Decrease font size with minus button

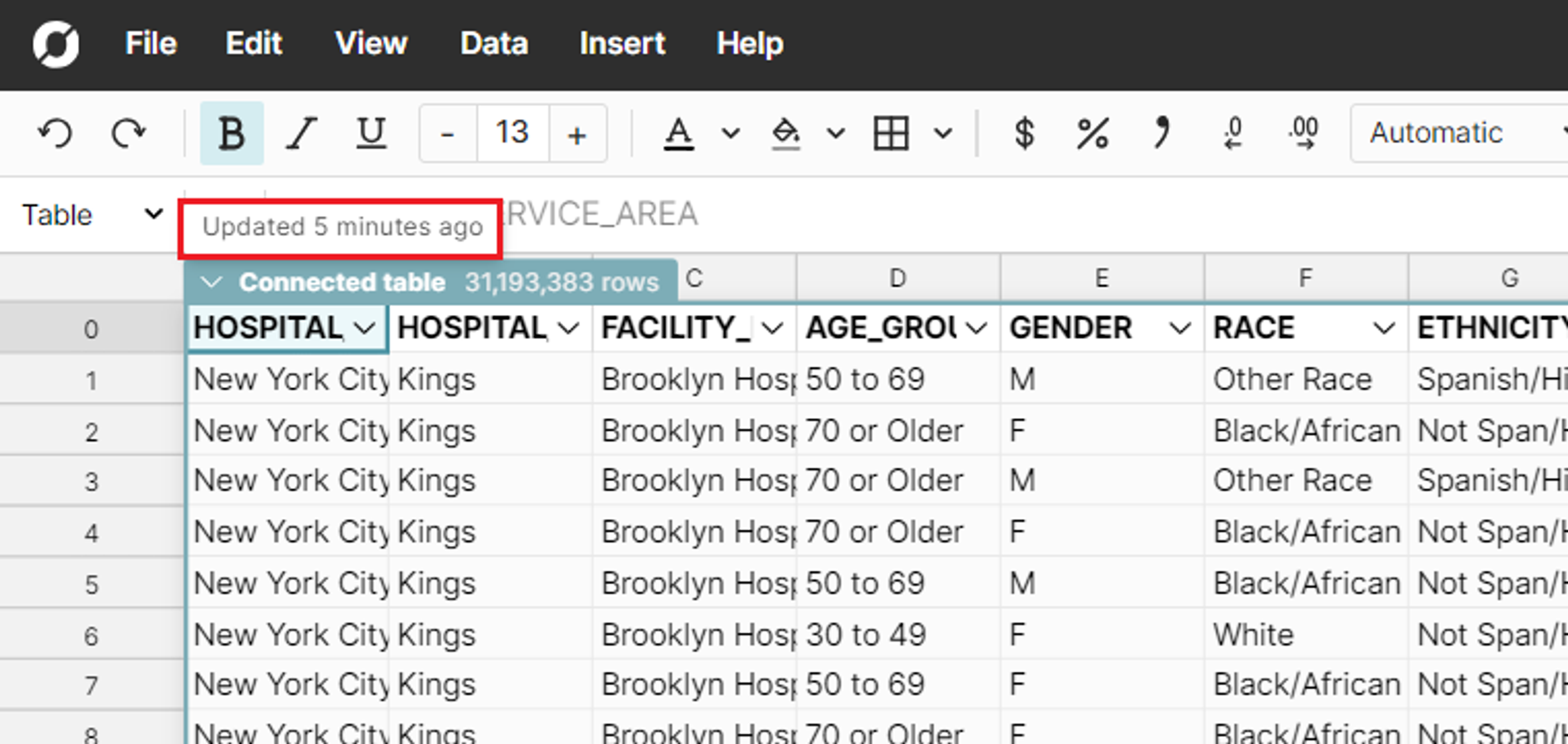pyautogui.click(x=447, y=133)
